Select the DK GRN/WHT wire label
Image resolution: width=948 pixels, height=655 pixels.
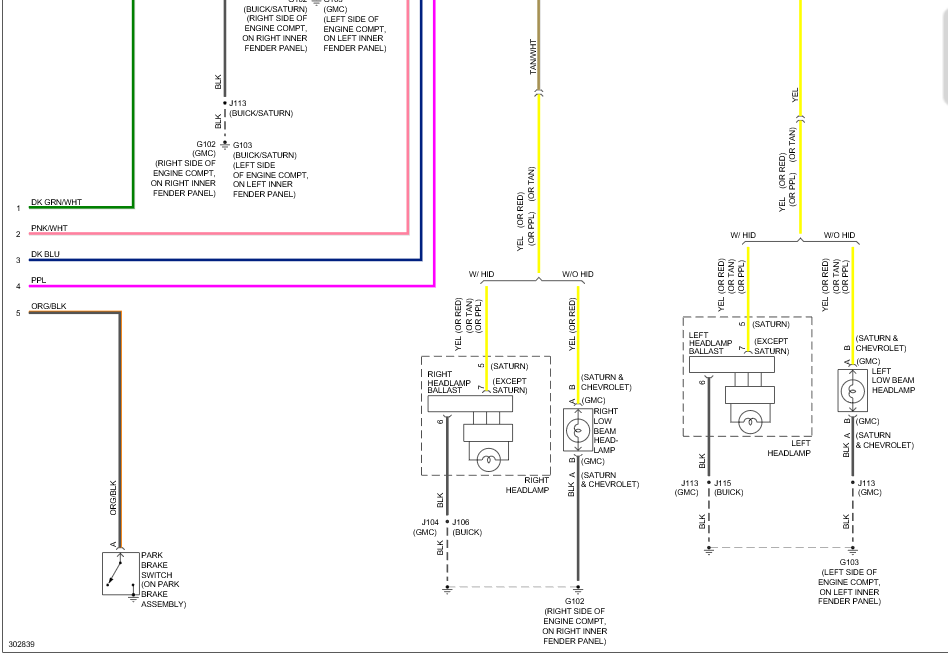56,202
